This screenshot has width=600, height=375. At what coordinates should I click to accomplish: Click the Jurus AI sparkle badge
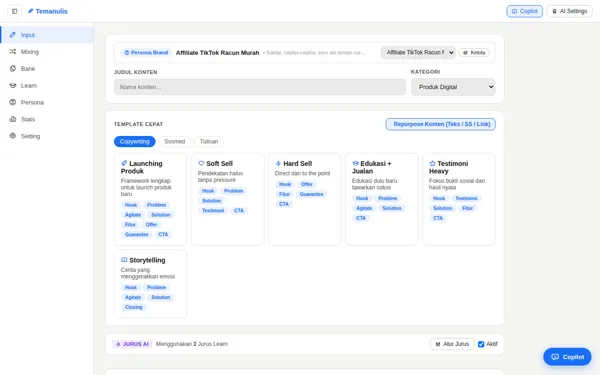tap(132, 344)
